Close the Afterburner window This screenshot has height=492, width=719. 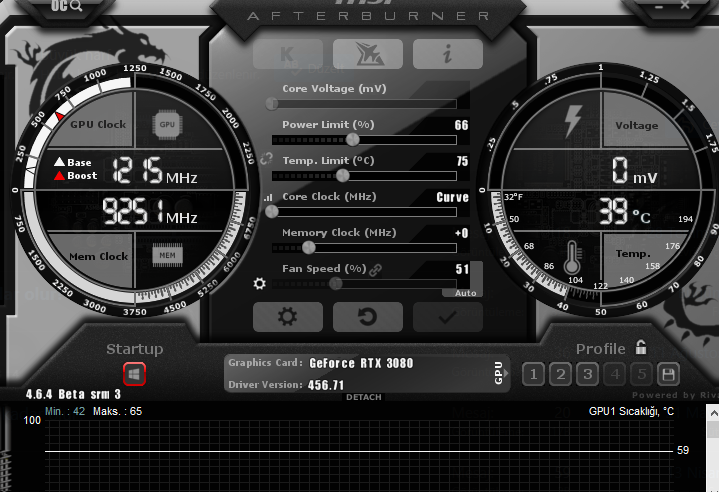click(685, 6)
